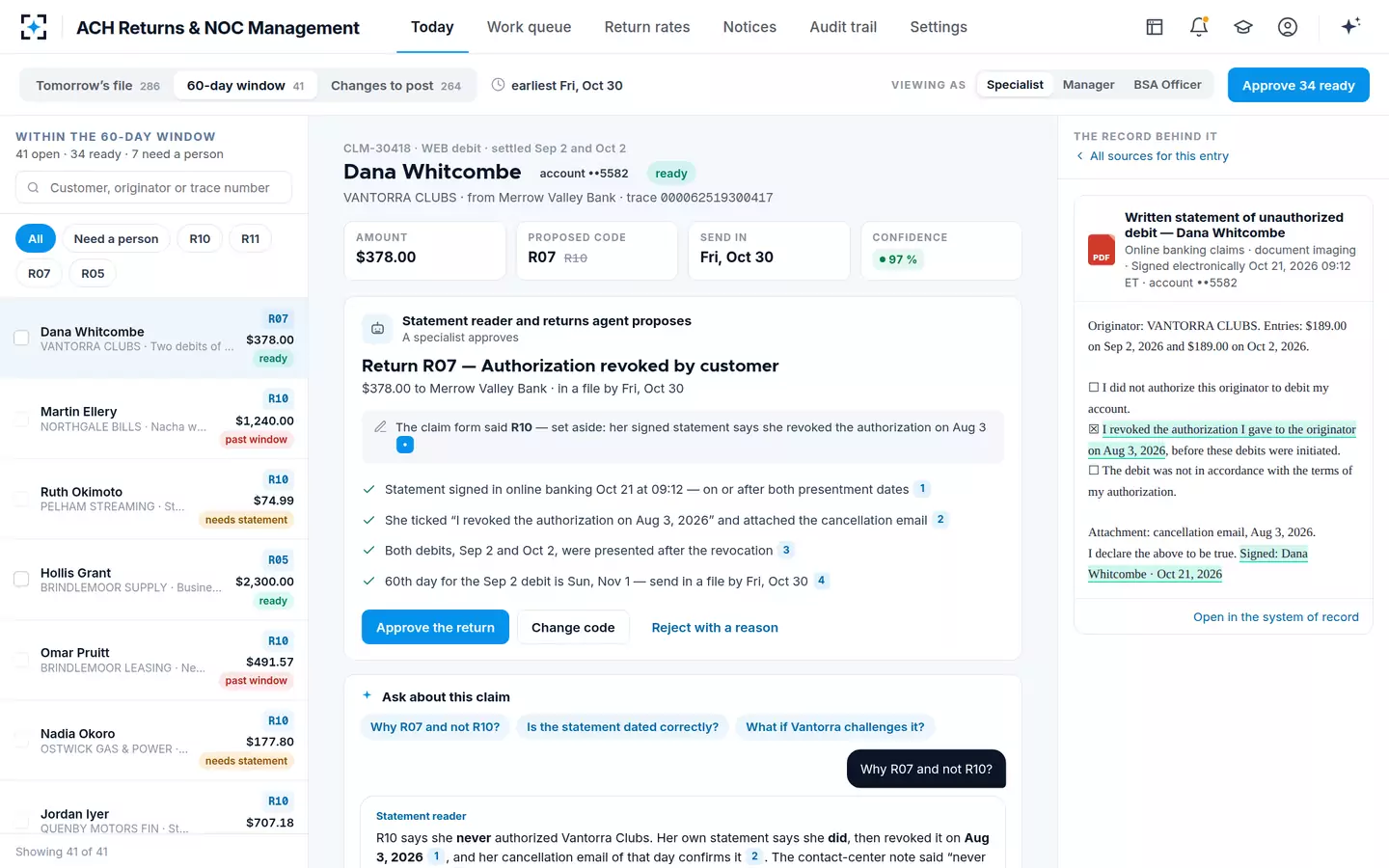Click the Approve 34 ready button

tap(1298, 85)
